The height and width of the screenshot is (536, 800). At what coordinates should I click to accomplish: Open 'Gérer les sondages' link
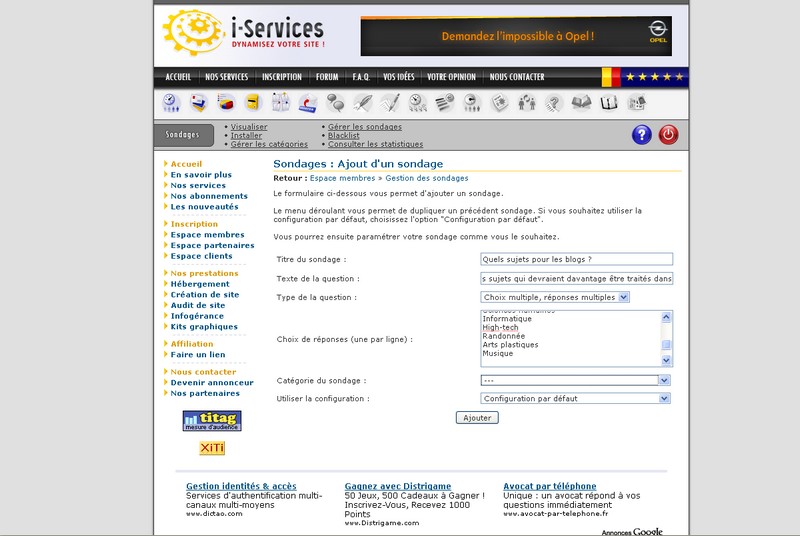click(x=365, y=127)
